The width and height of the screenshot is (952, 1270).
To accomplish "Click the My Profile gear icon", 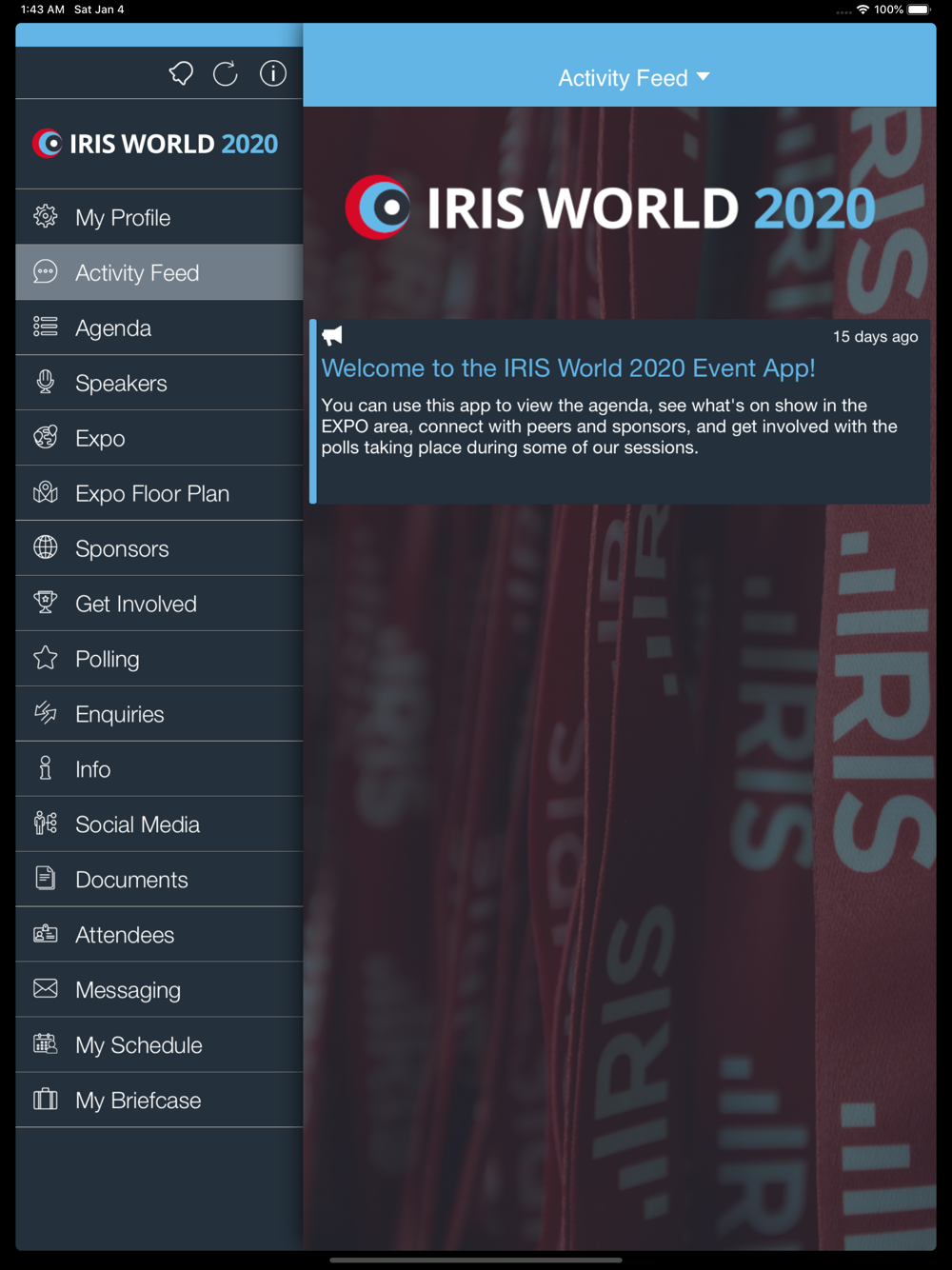I will tap(46, 216).
